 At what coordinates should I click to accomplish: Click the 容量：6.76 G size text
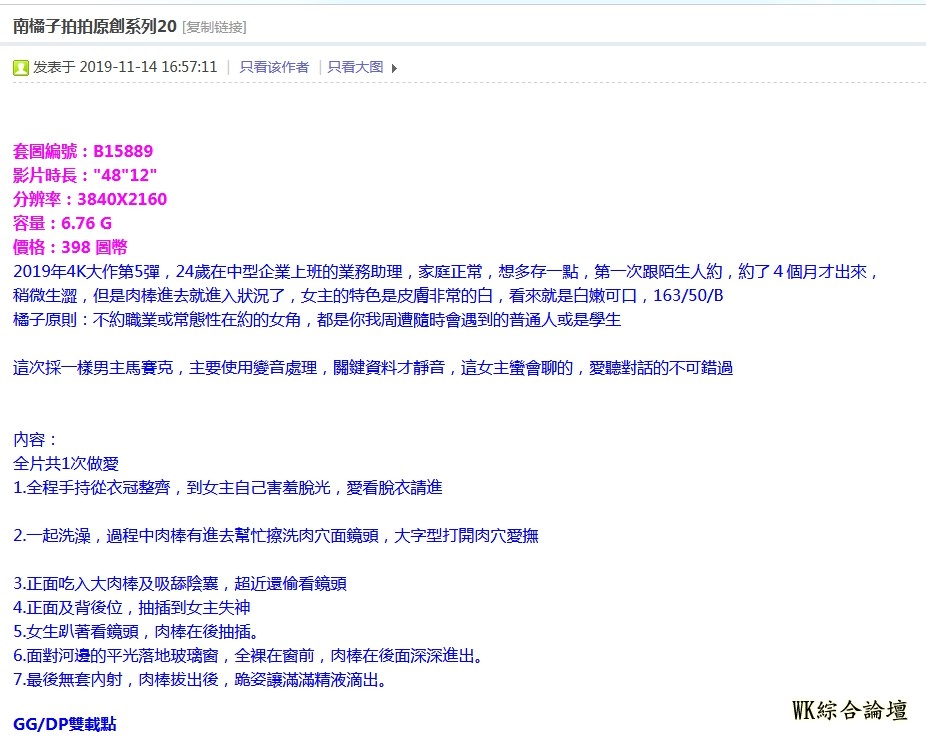[62, 223]
